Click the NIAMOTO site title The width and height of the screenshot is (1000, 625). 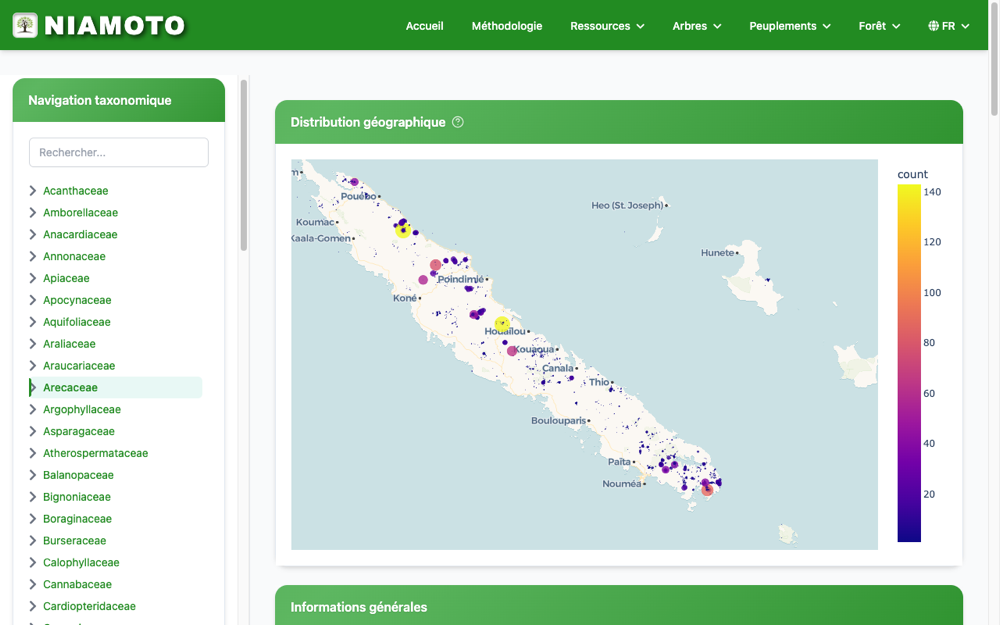pyautogui.click(x=115, y=26)
